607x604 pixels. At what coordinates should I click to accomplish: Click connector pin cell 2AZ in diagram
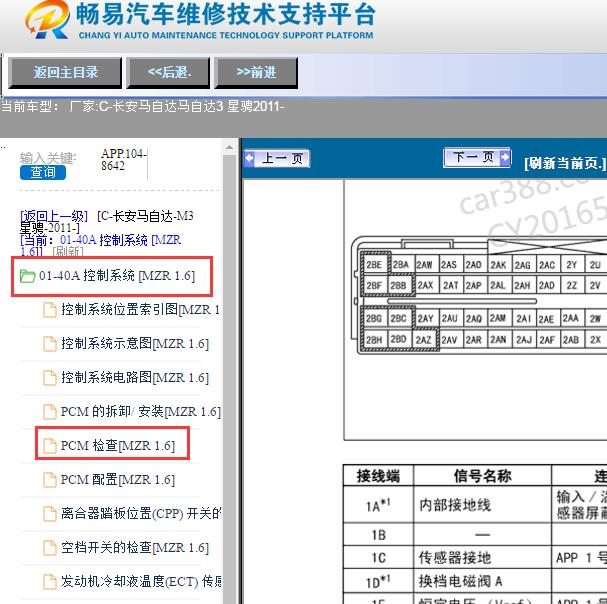424,340
